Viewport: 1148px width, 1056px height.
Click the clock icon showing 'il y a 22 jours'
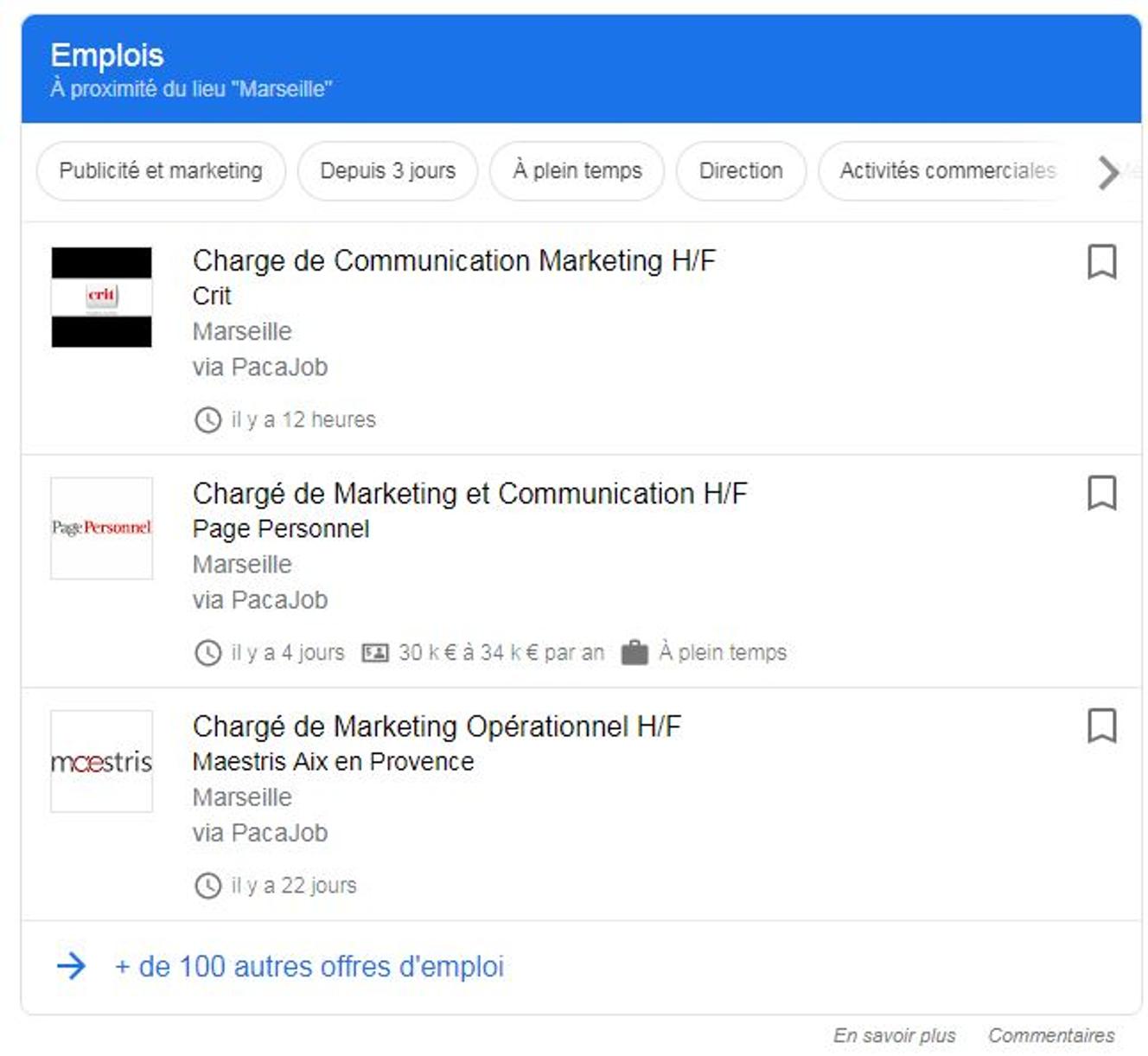(208, 886)
